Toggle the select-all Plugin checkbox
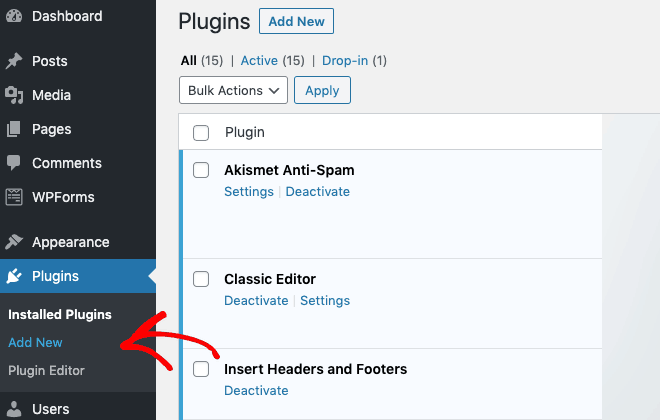The height and width of the screenshot is (420, 660). point(201,133)
